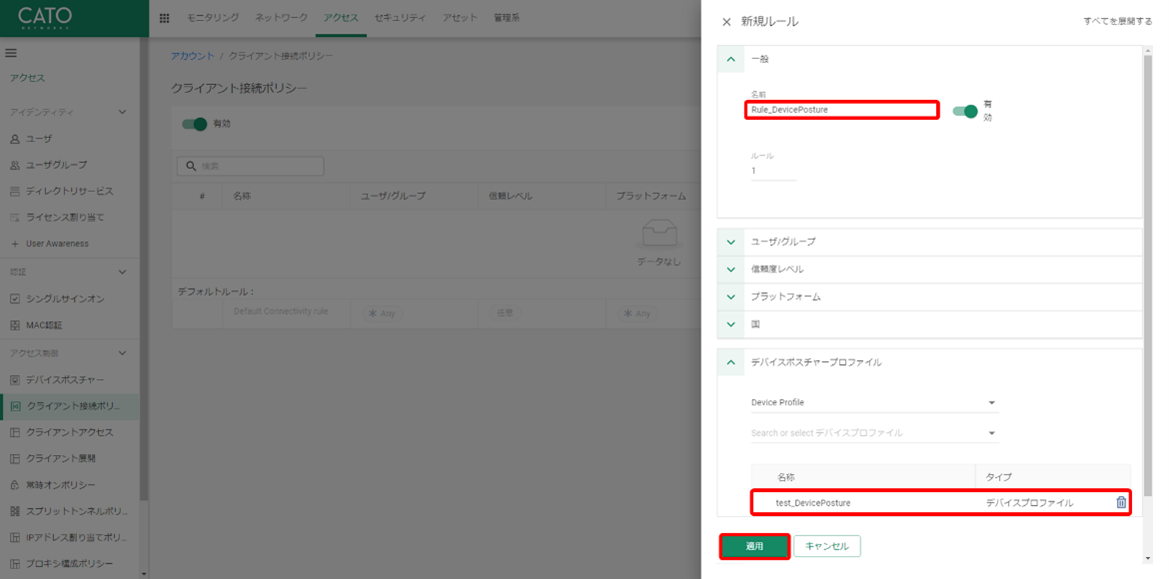This screenshot has width=1169, height=579.
Task: Click the 常時オンポリシー lock icon
Action: tap(15, 485)
